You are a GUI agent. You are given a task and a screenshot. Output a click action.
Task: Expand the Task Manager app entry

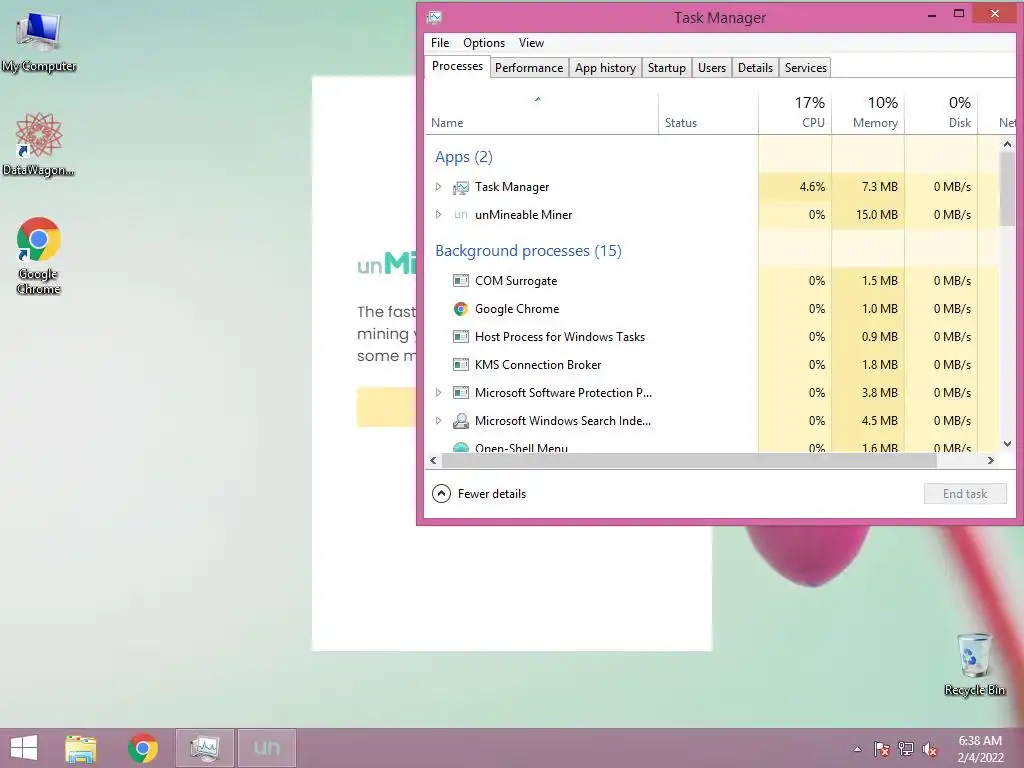pyautogui.click(x=439, y=187)
